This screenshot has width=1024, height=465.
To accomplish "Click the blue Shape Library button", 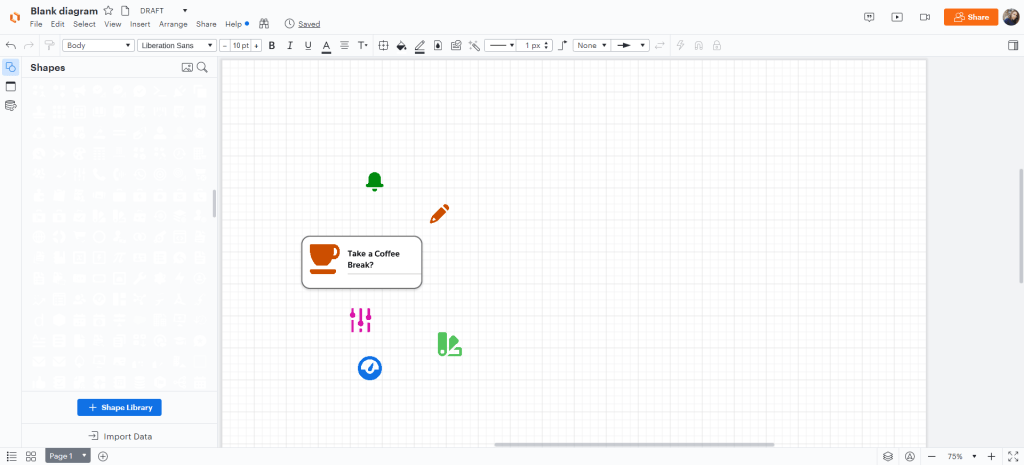I will point(119,407).
